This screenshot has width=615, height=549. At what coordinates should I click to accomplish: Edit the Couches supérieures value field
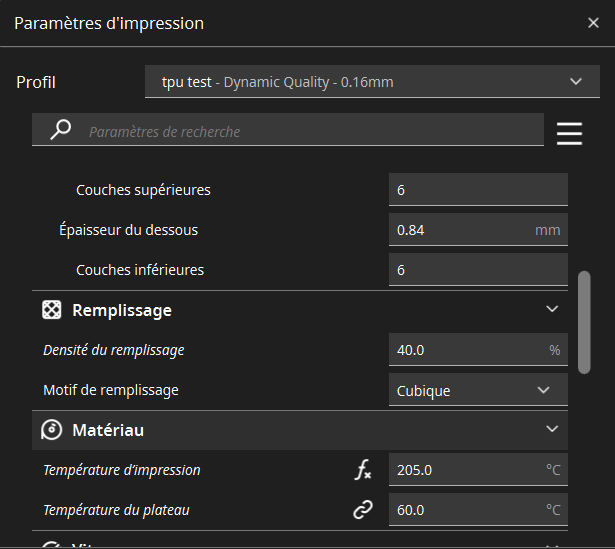pos(477,189)
